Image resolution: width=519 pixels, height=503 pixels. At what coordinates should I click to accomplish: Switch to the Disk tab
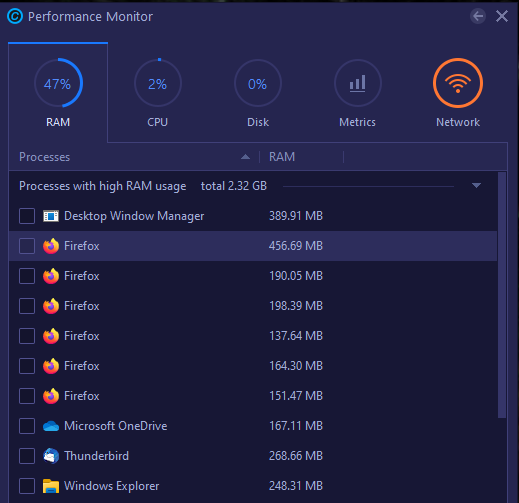(258, 93)
